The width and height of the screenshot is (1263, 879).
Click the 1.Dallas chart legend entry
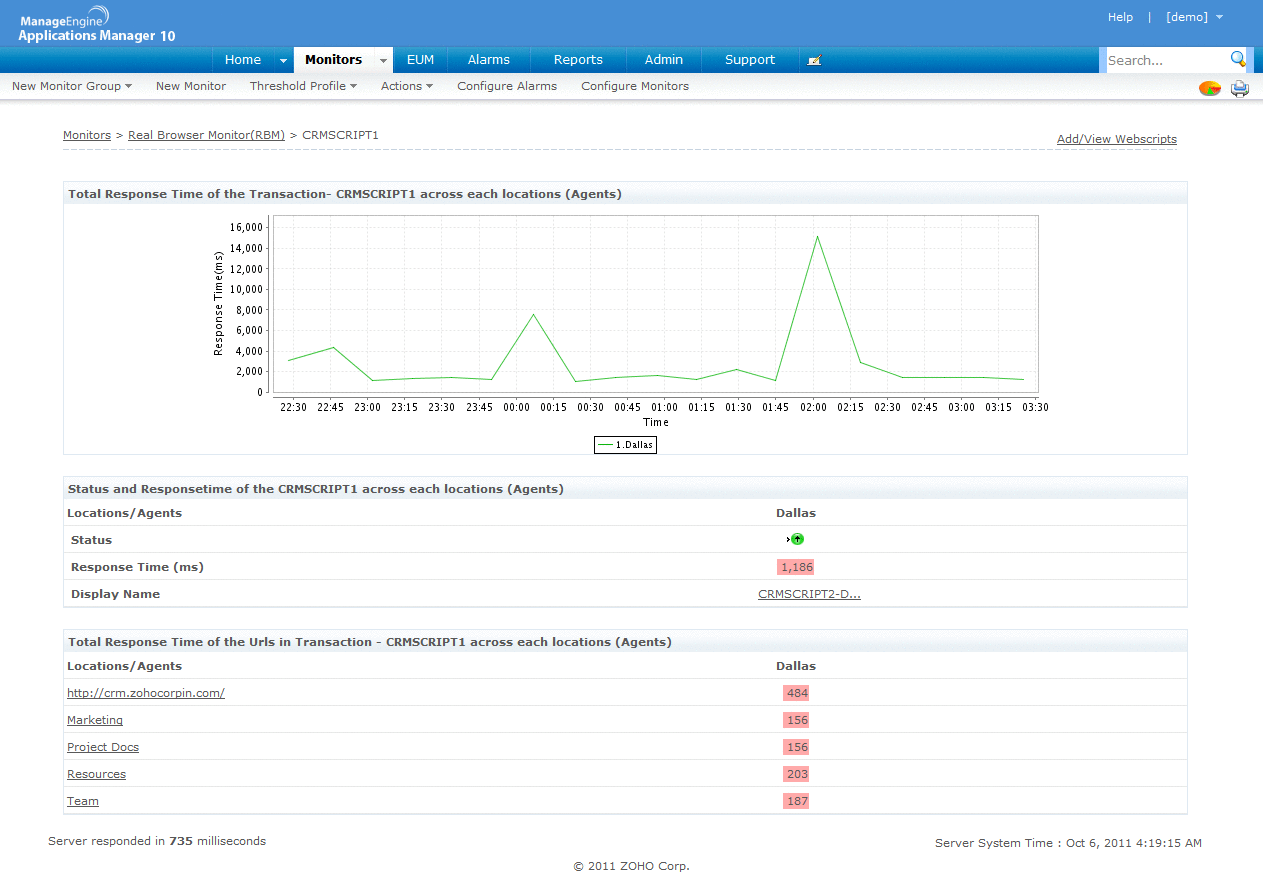[625, 445]
